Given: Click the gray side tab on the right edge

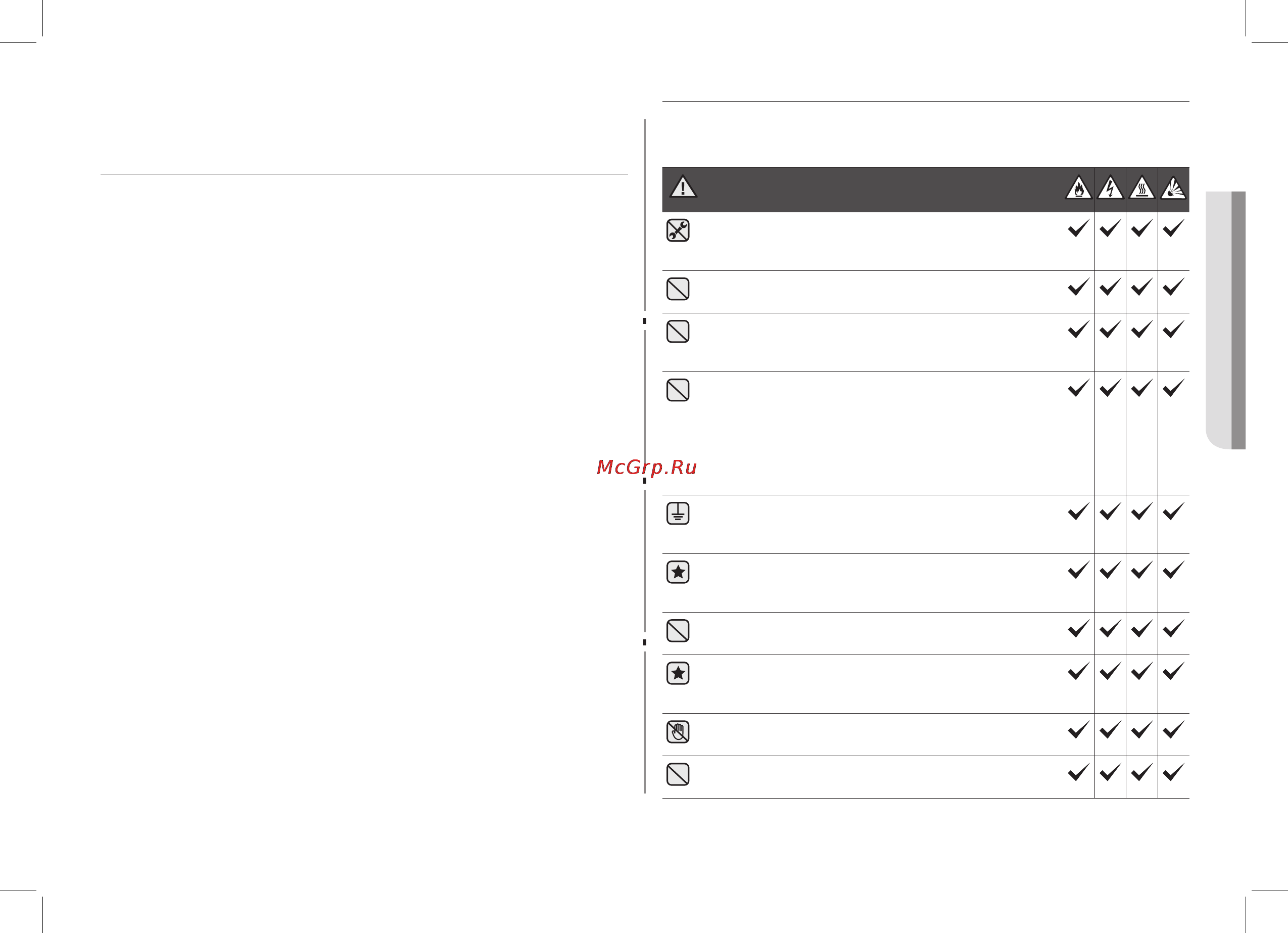Looking at the screenshot, I should pyautogui.click(x=1225, y=320).
